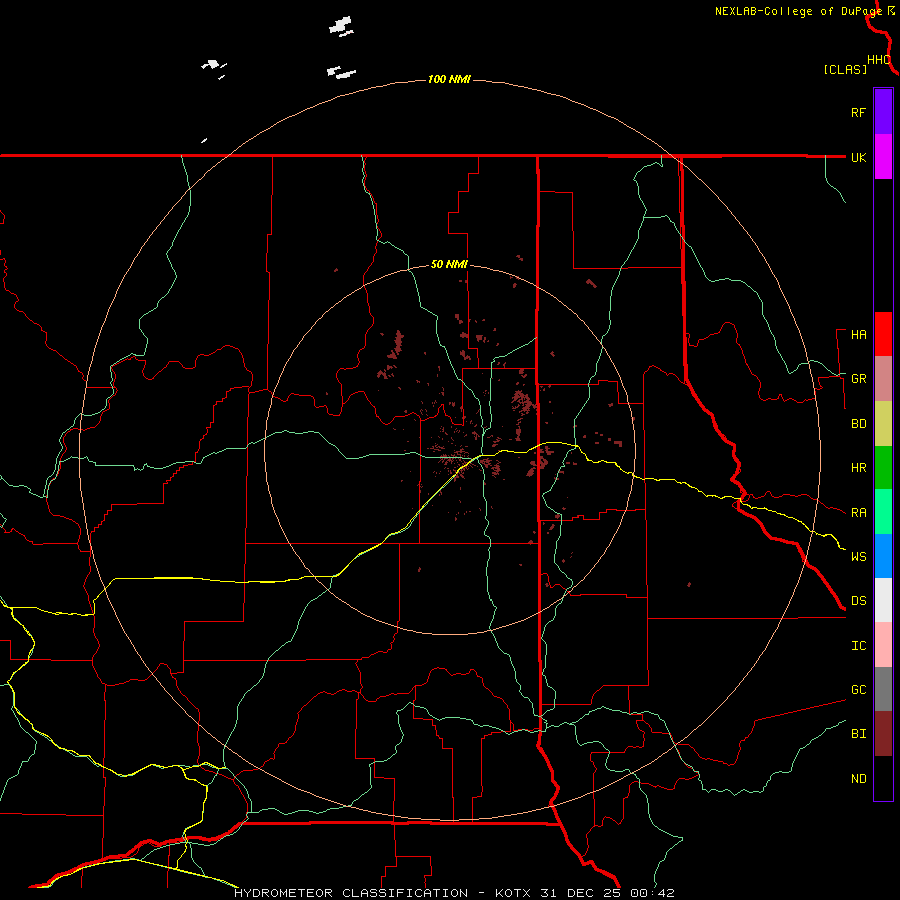Click the ND legend label
The image size is (900, 900).
[858, 779]
